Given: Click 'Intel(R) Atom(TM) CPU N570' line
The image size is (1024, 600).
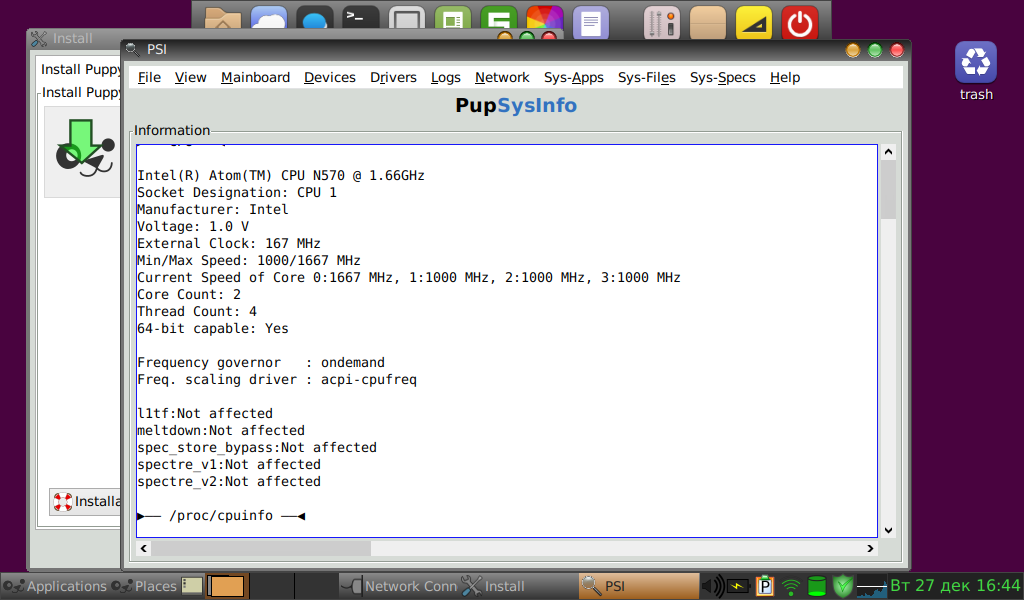Looking at the screenshot, I should (281, 176).
